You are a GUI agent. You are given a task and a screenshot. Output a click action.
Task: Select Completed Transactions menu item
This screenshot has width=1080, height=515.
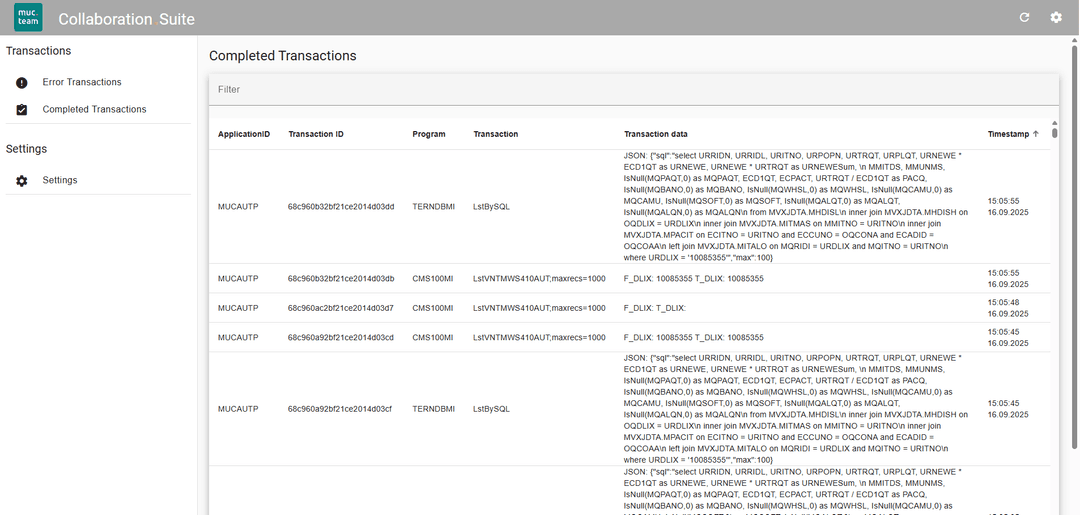pyautogui.click(x=94, y=110)
